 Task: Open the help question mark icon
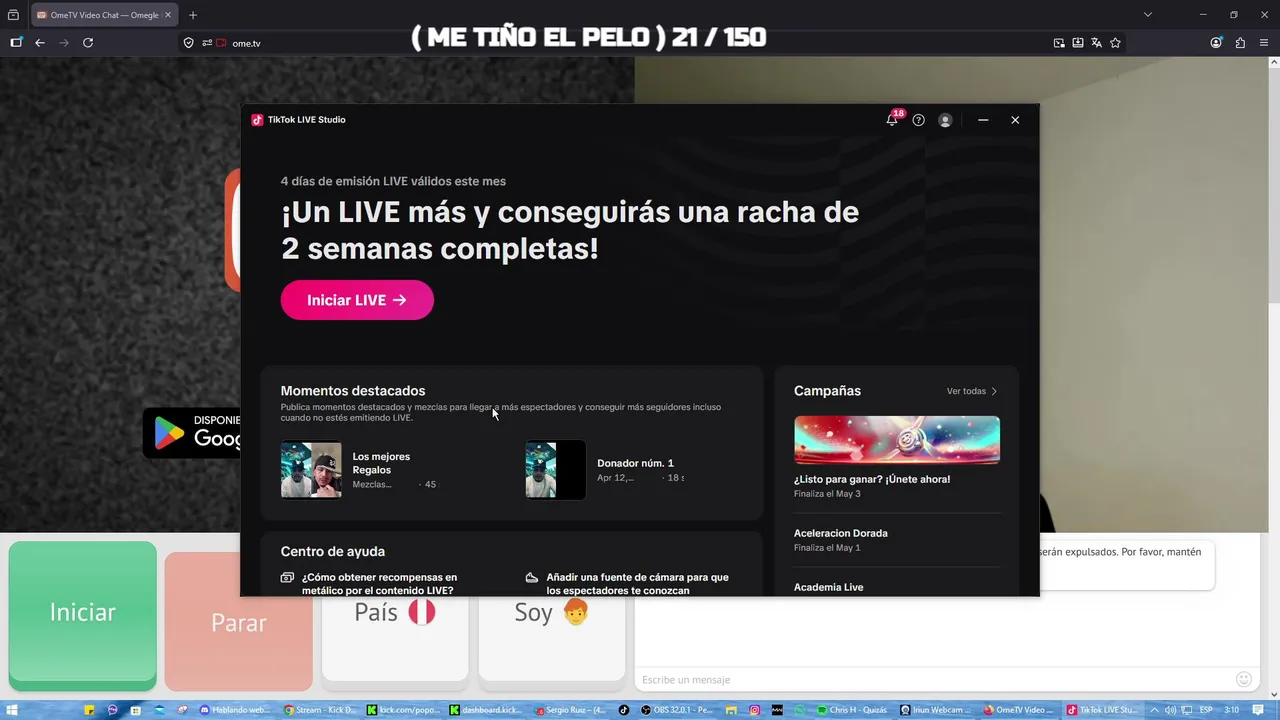[x=918, y=120]
